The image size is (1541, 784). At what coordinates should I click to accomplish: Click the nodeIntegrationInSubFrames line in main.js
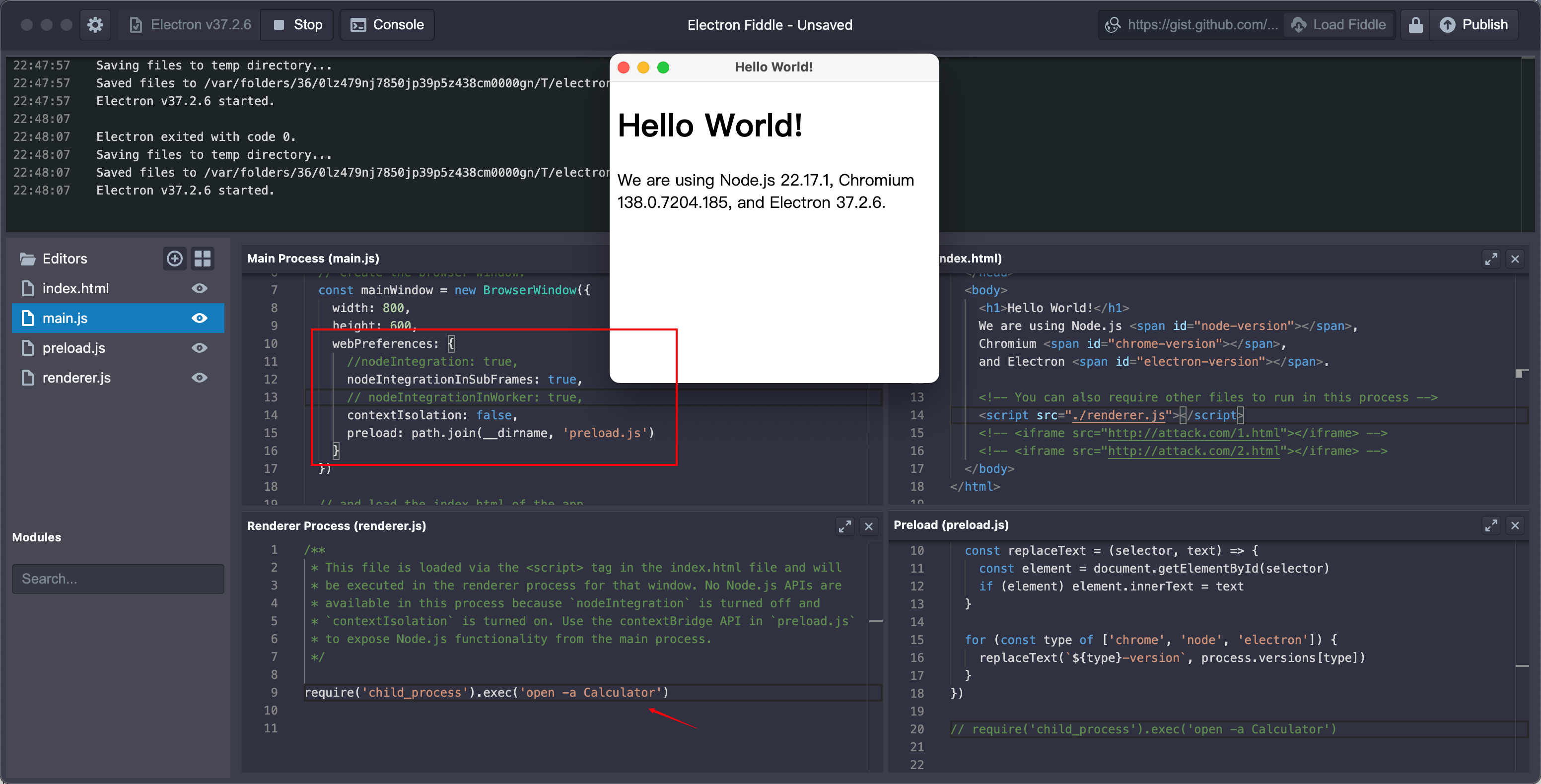464,379
